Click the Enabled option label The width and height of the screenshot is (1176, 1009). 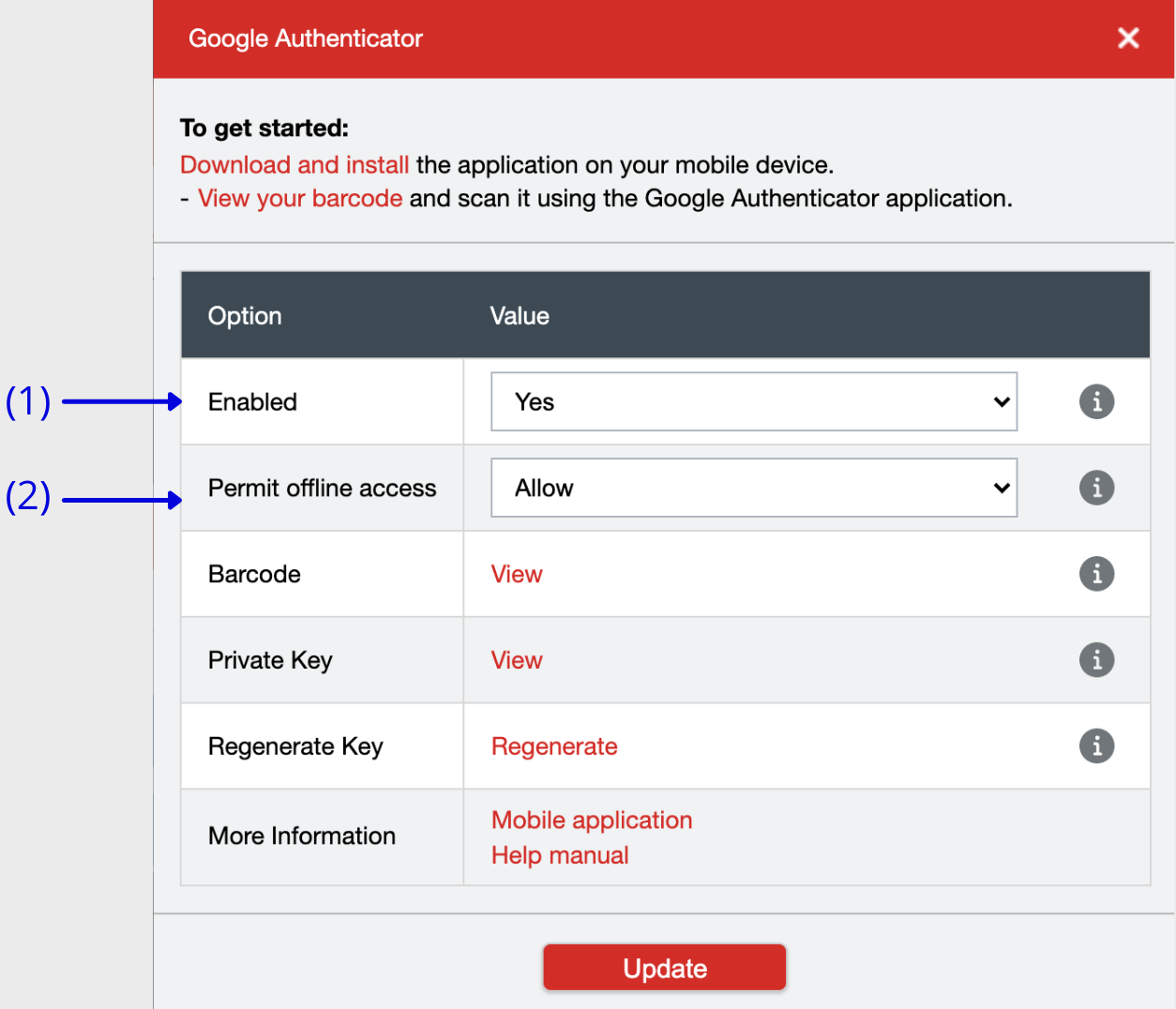[x=252, y=401]
